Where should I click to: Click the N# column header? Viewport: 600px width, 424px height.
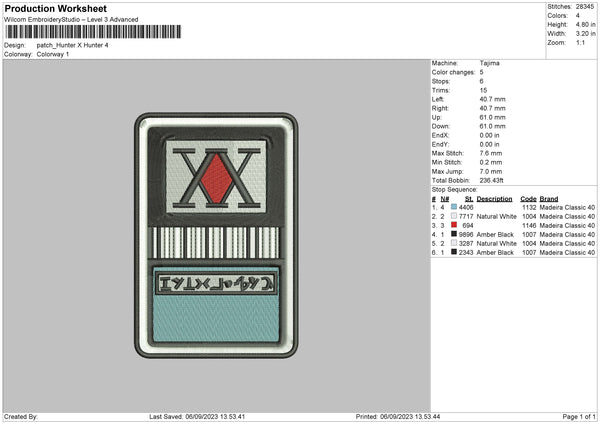pos(445,199)
